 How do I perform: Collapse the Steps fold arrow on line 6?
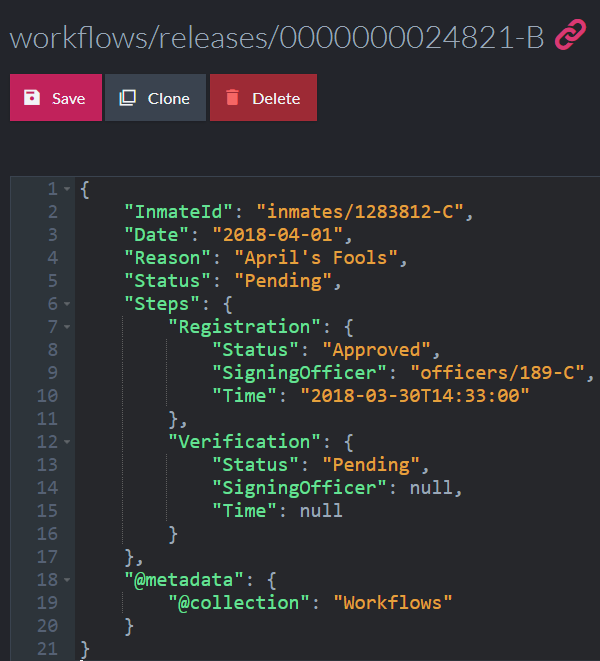(67, 304)
